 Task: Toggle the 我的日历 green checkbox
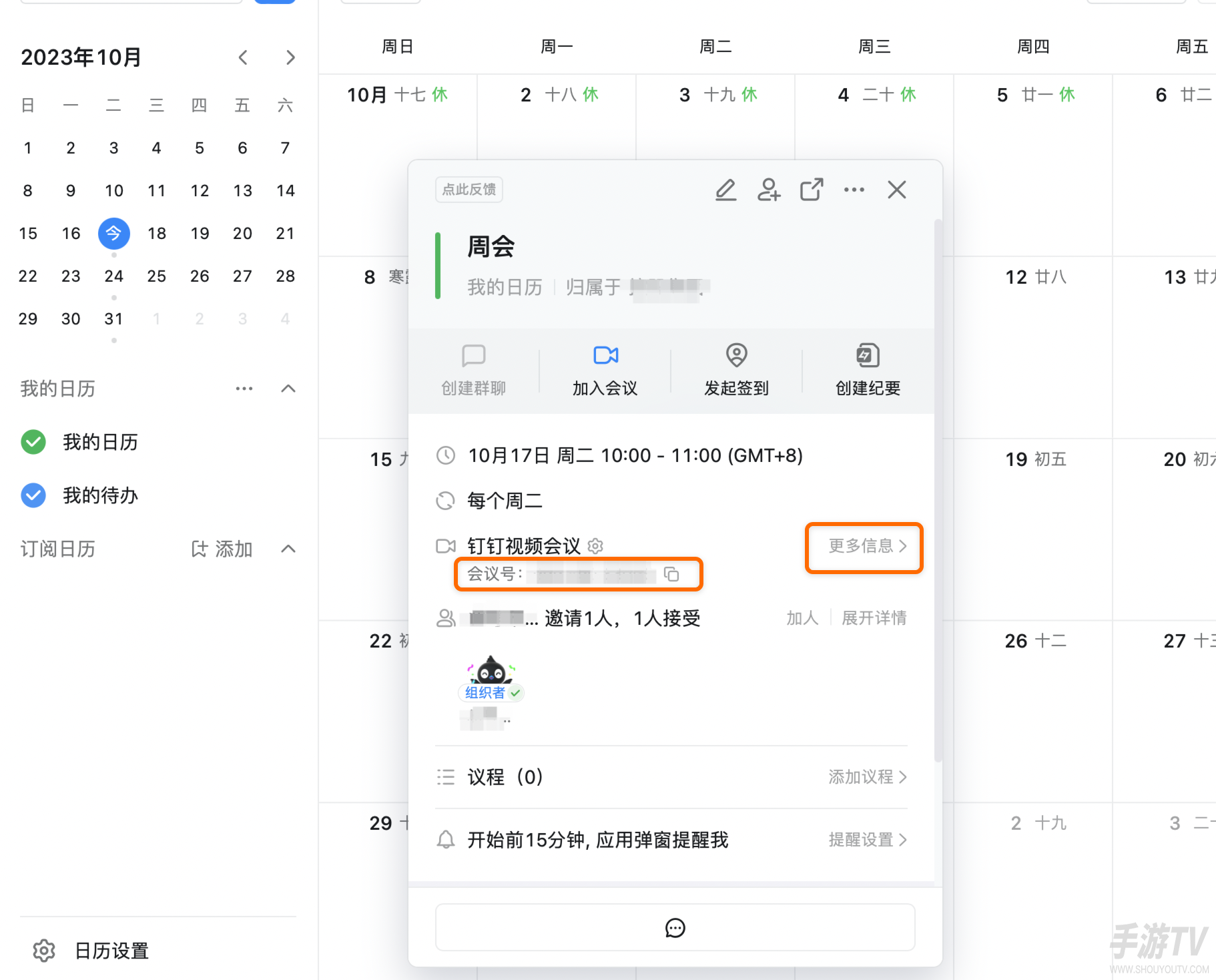pyautogui.click(x=33, y=442)
